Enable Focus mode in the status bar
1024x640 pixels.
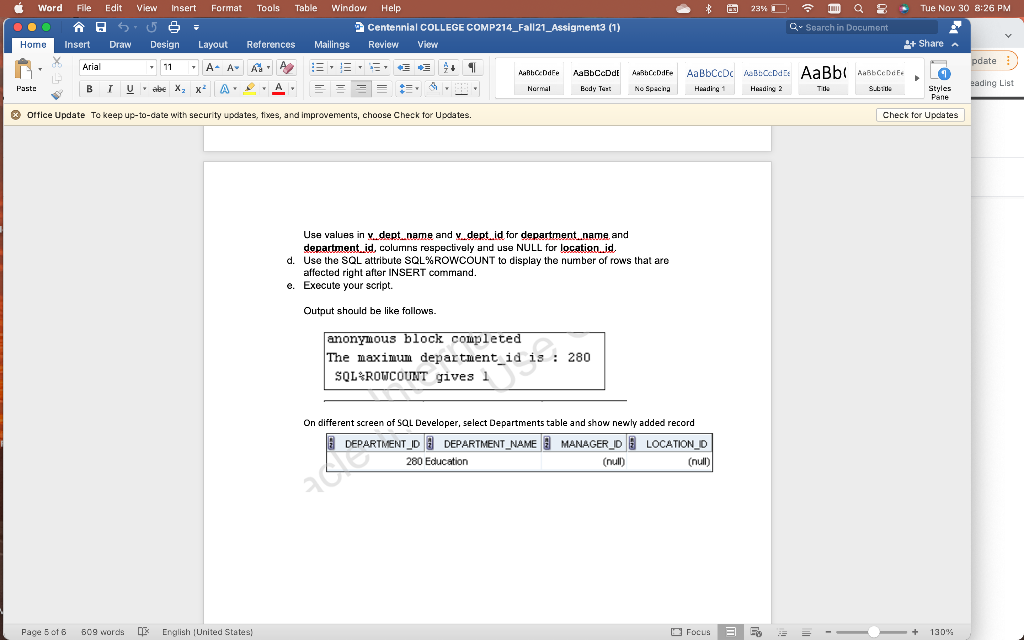(694, 631)
